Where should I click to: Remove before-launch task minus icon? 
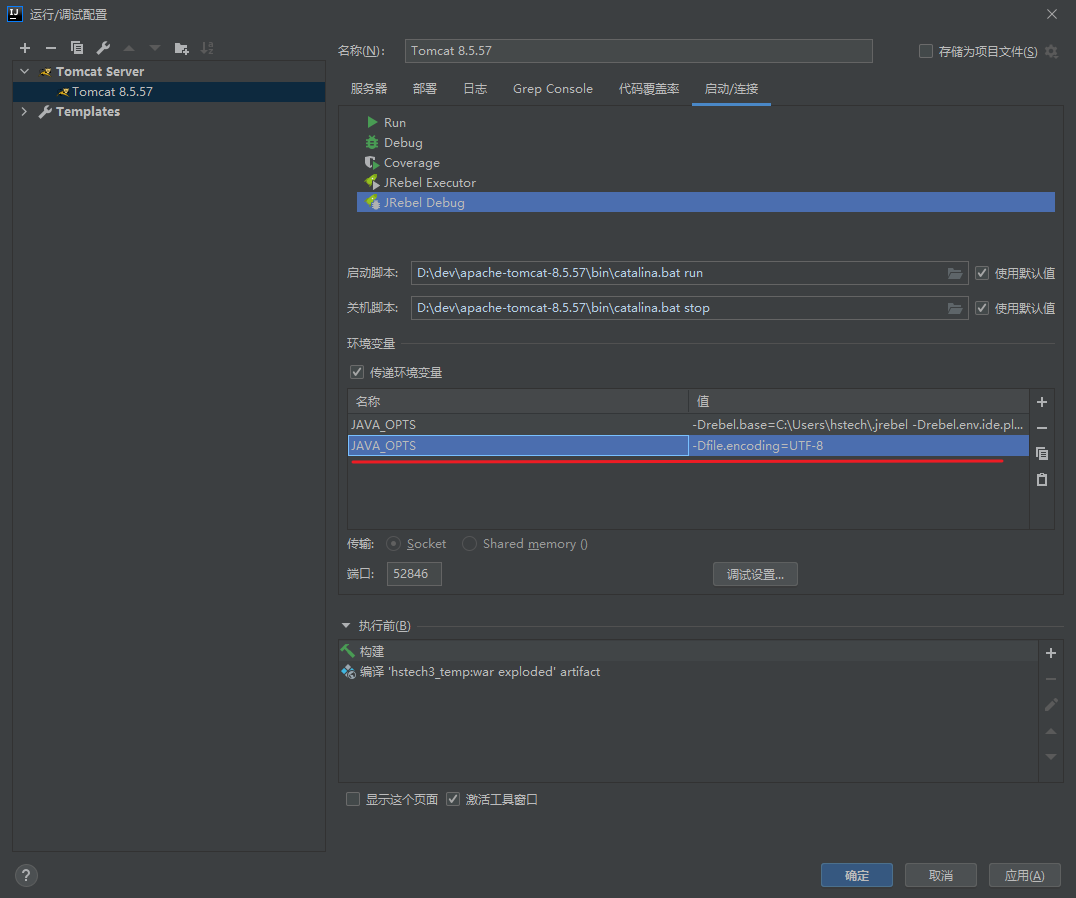[x=1051, y=679]
